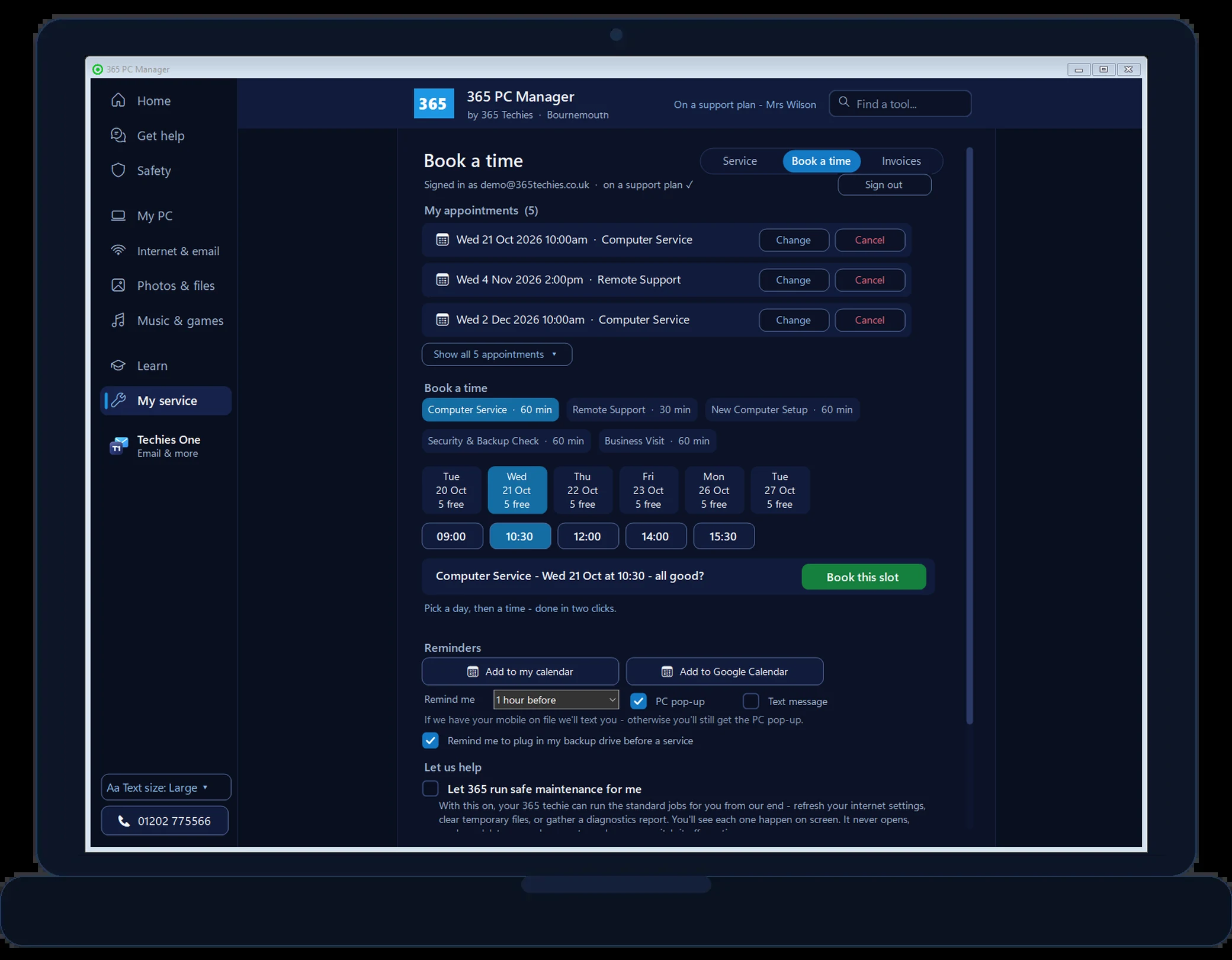Viewport: 1232px width, 960px height.
Task: Click the search magnifier icon
Action: click(844, 102)
